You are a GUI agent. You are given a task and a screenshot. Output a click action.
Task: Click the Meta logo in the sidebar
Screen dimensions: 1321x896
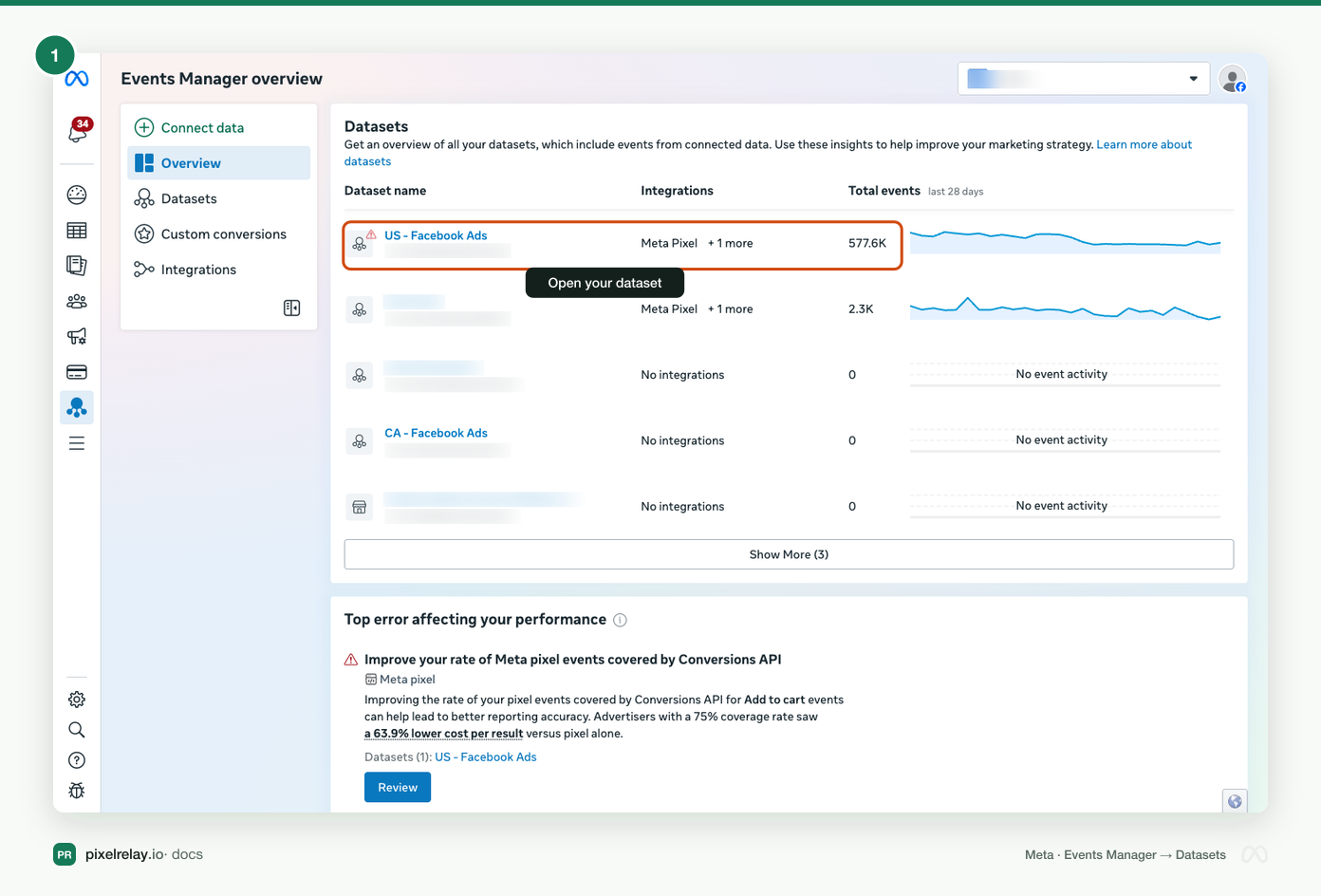pos(77,79)
